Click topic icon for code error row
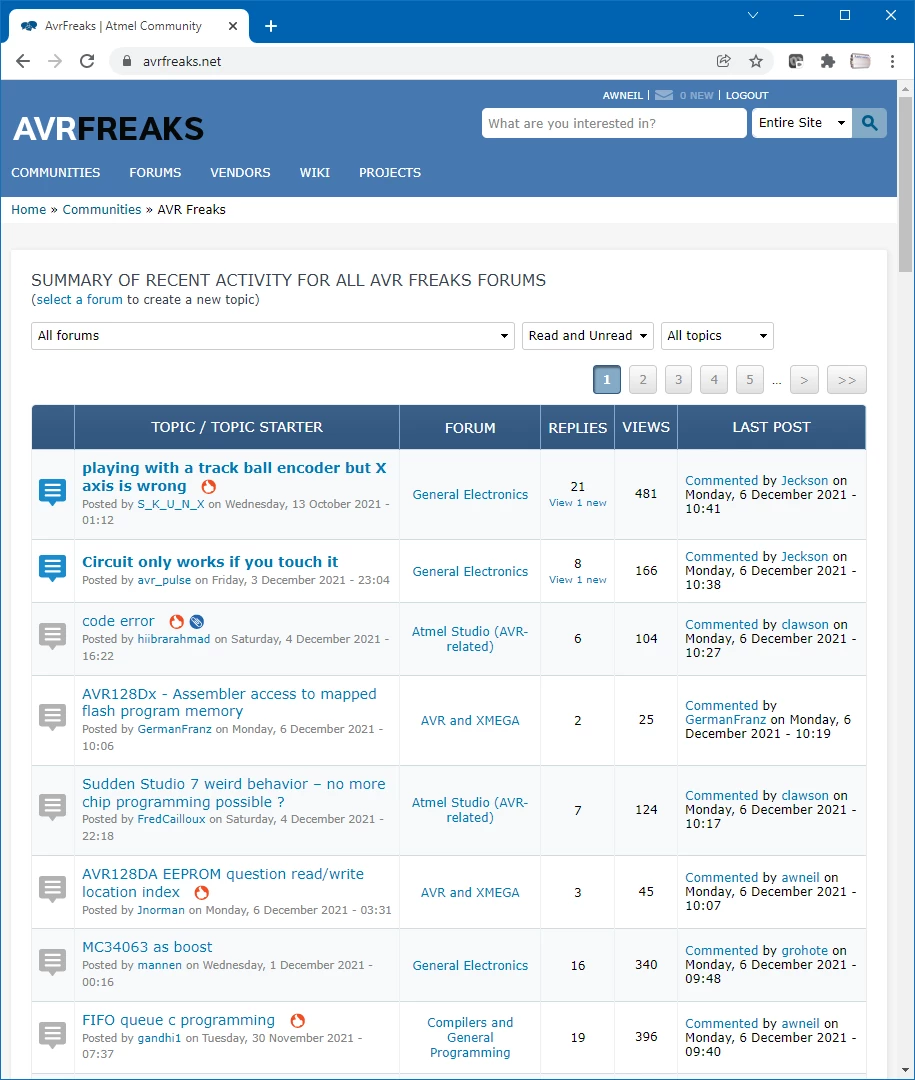915x1080 pixels. pyautogui.click(x=53, y=636)
